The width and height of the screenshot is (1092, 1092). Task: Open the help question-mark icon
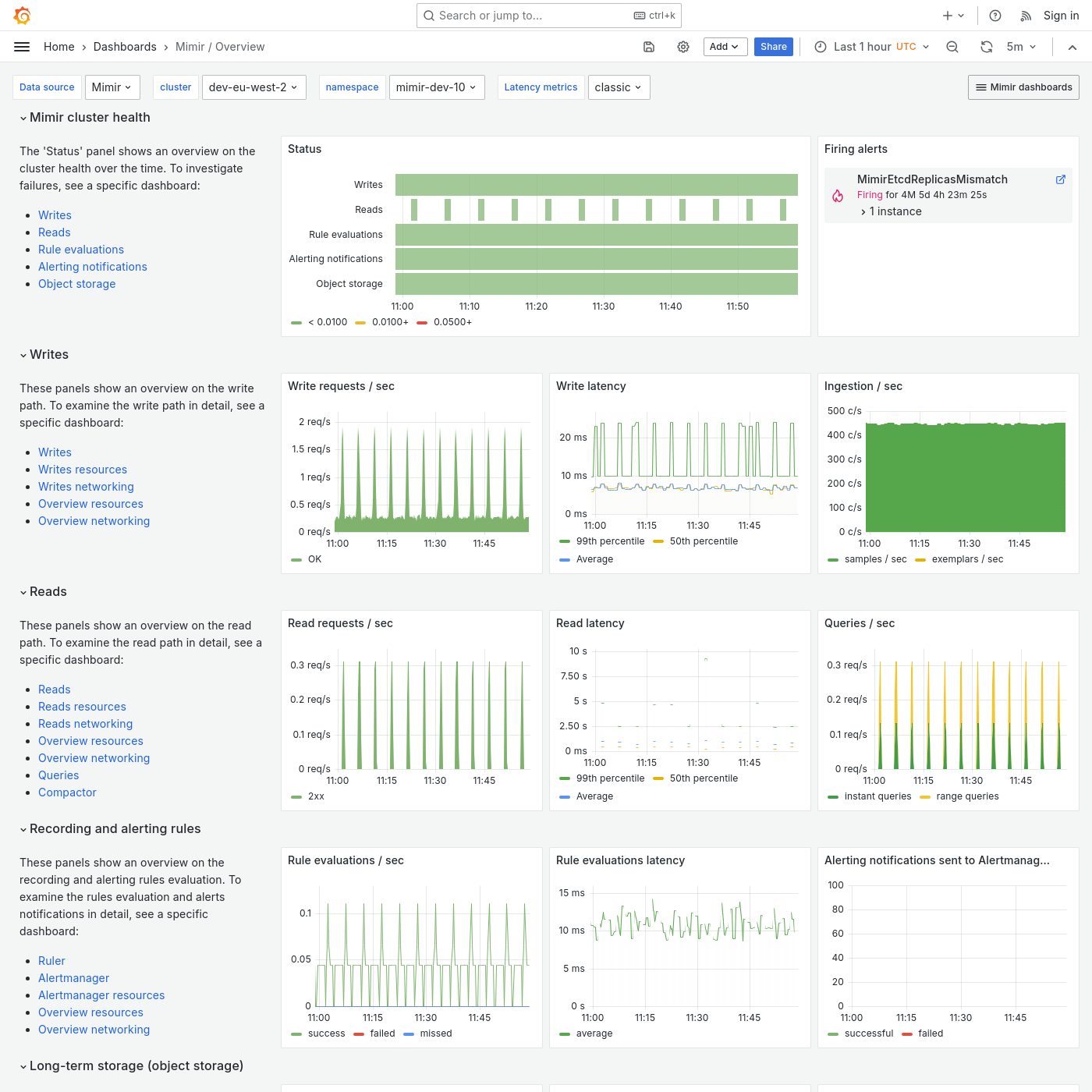click(x=994, y=15)
